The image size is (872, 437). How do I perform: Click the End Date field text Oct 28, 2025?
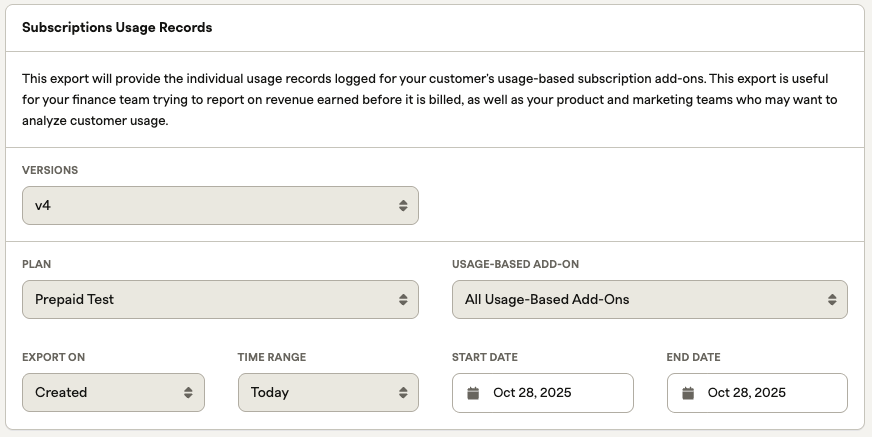click(746, 393)
